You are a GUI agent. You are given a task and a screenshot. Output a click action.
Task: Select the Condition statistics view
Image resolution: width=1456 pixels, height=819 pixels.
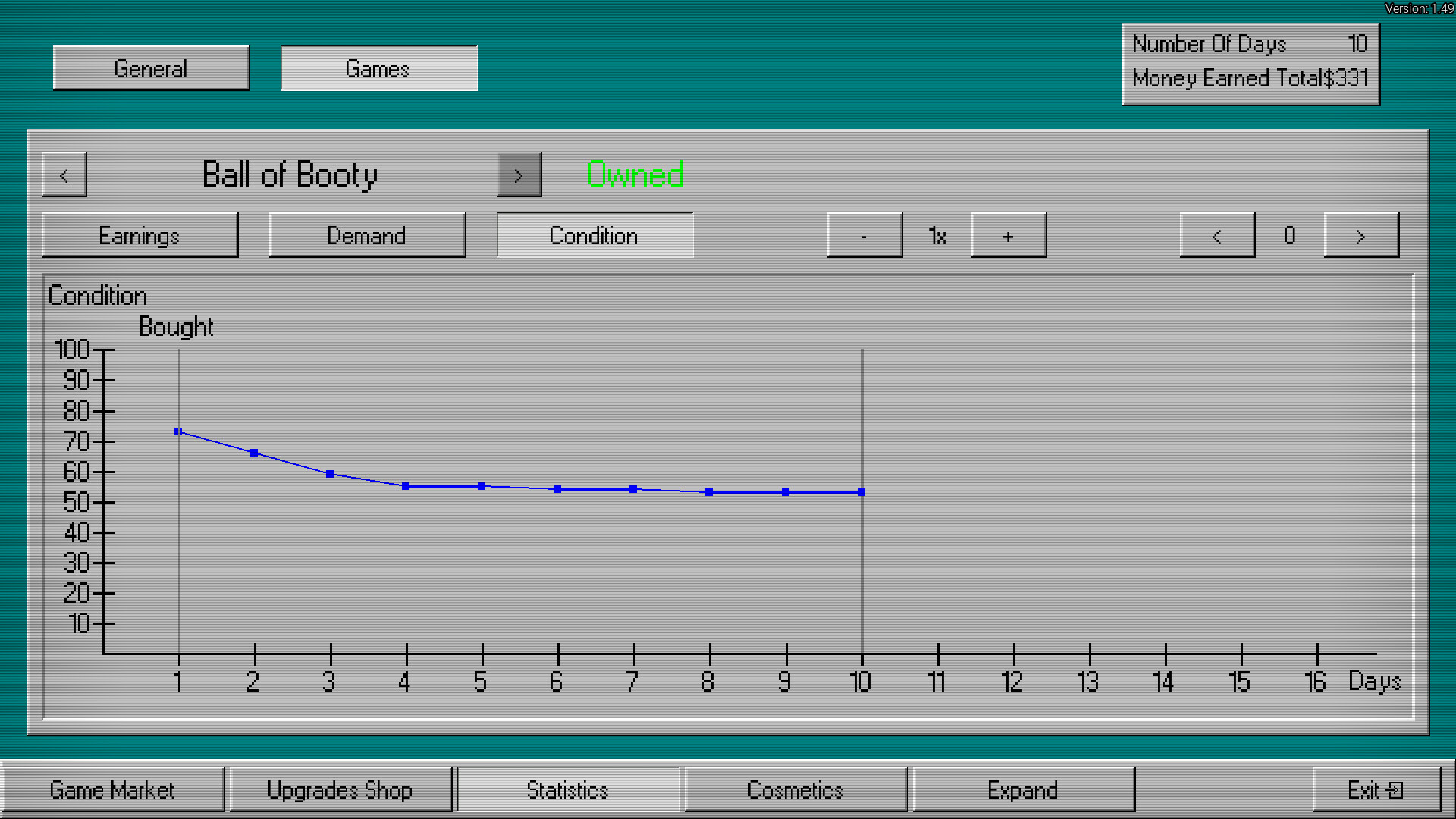coord(595,236)
